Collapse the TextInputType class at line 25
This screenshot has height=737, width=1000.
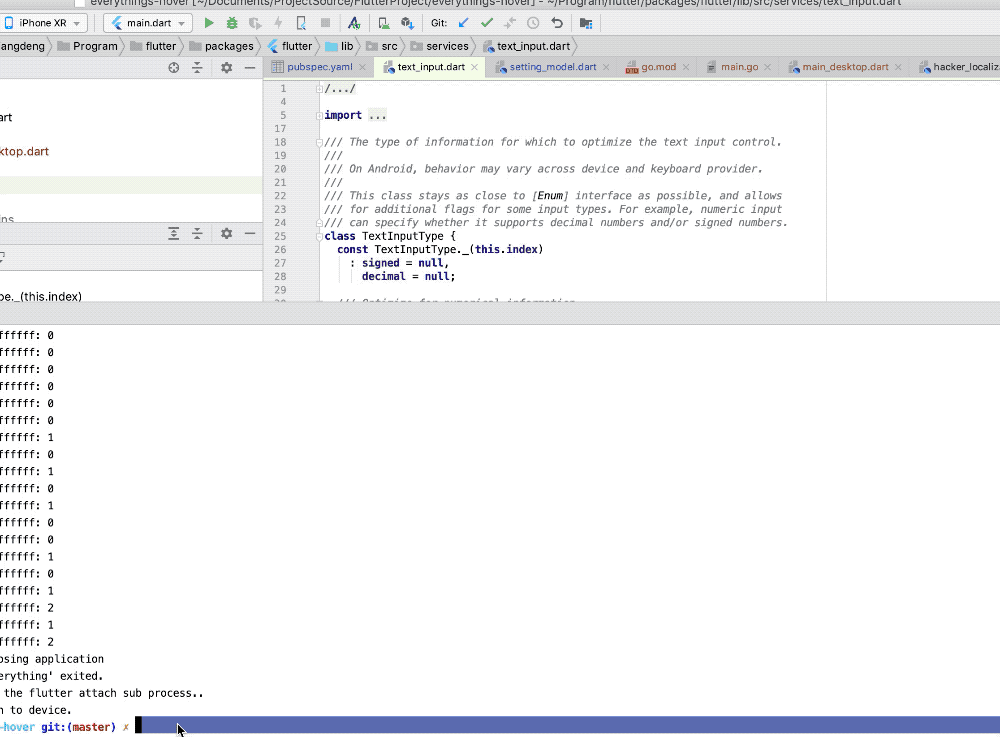point(320,237)
